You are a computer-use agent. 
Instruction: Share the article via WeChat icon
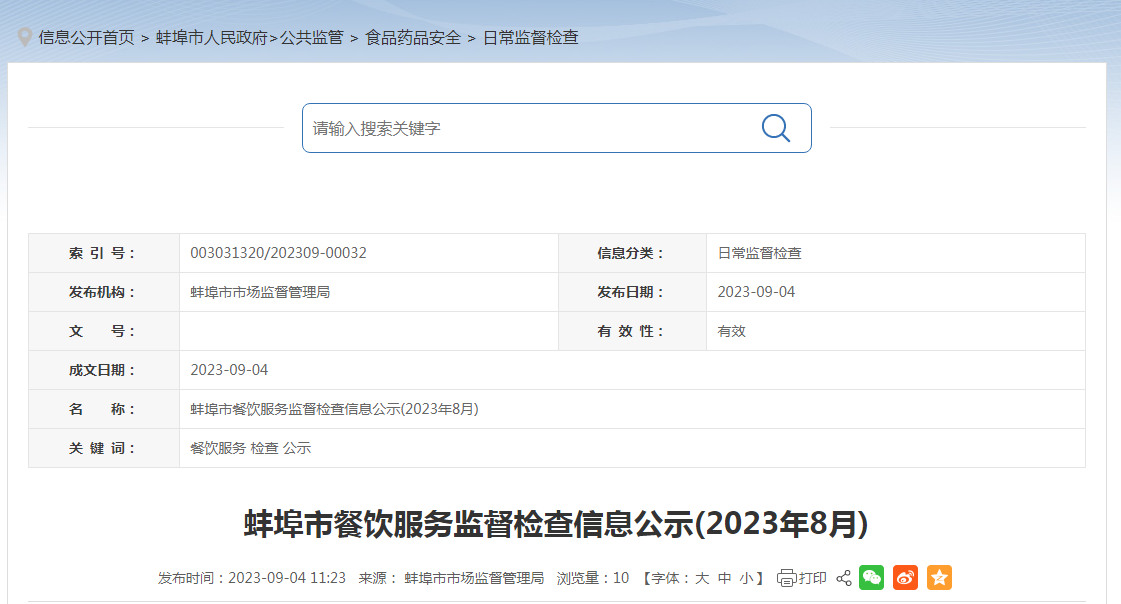[871, 578]
